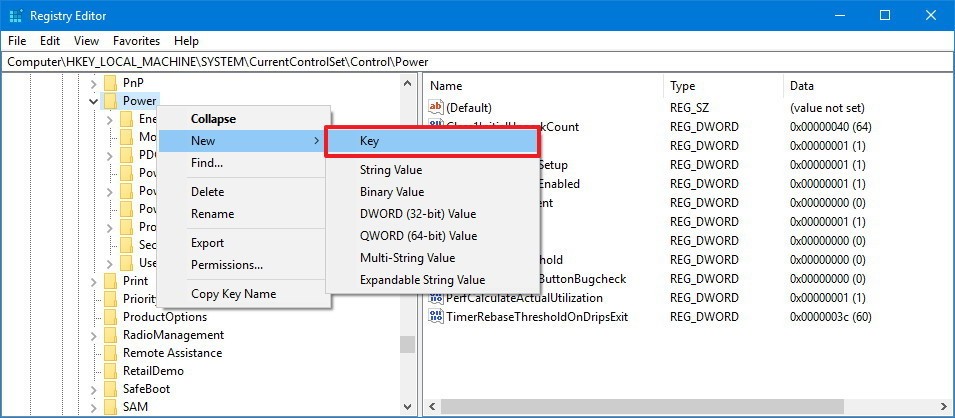Click the Power folder icon
The width and height of the screenshot is (955, 418).
(110, 101)
